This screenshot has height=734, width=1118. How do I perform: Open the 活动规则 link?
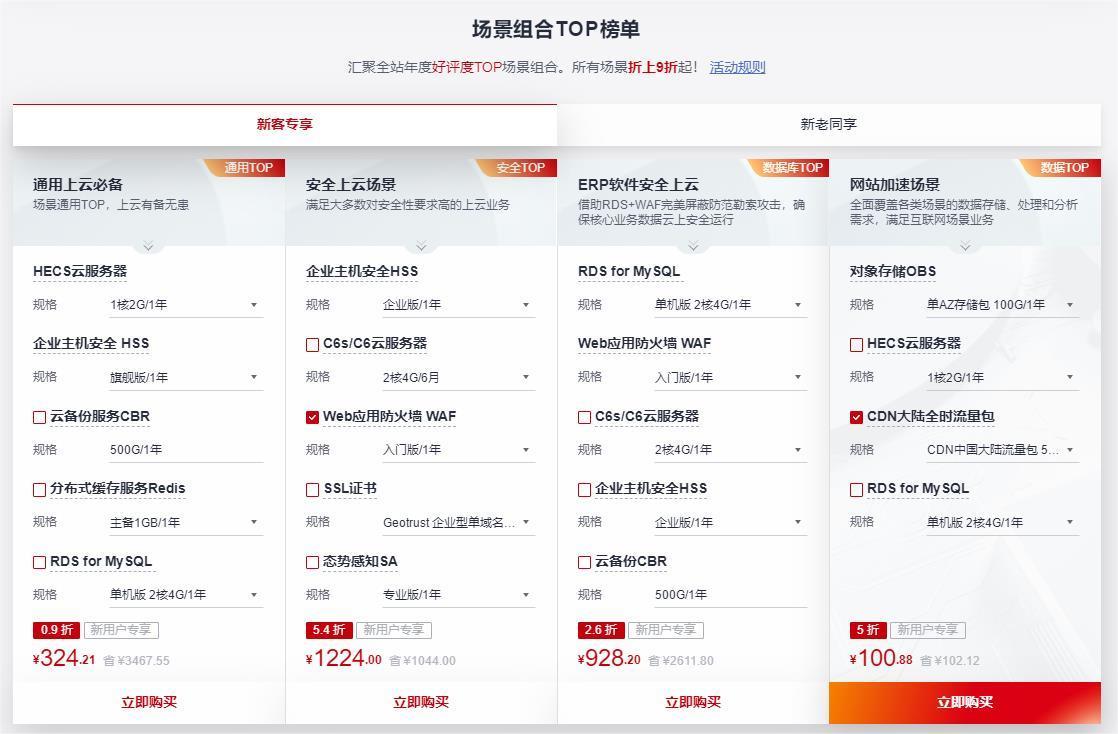click(x=737, y=67)
